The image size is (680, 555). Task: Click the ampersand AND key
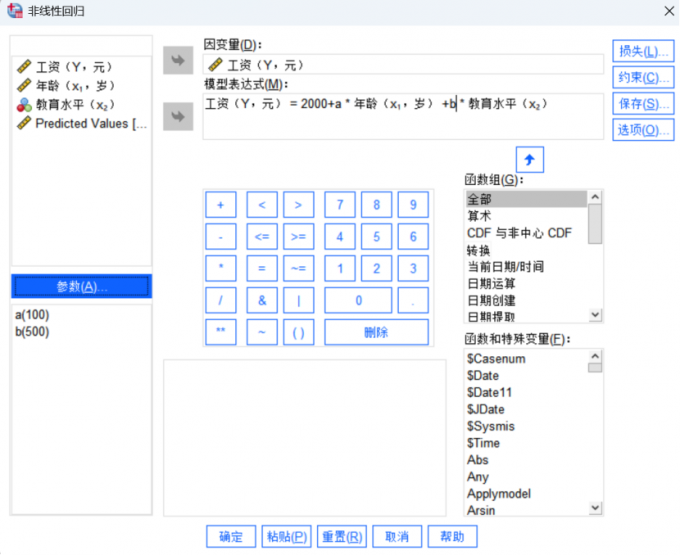[x=262, y=300]
